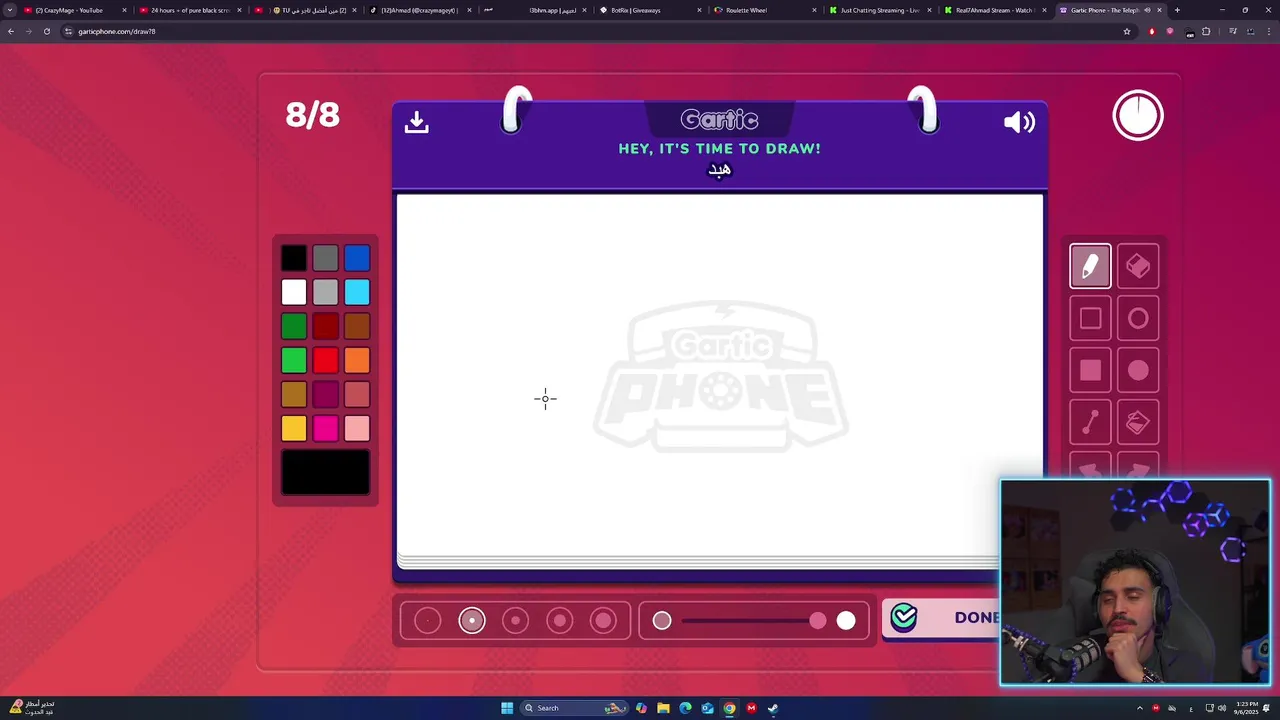Pick the light gray color swatch

pos(326,292)
